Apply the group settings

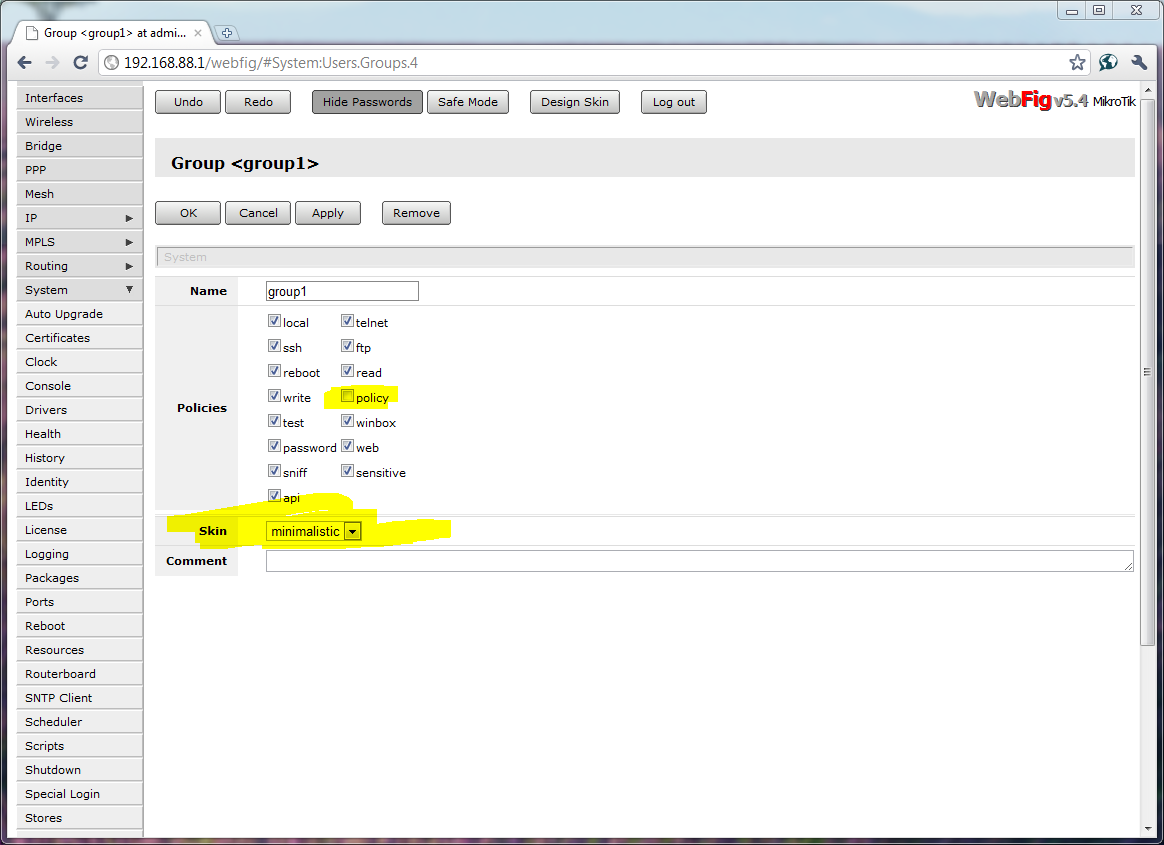click(327, 213)
